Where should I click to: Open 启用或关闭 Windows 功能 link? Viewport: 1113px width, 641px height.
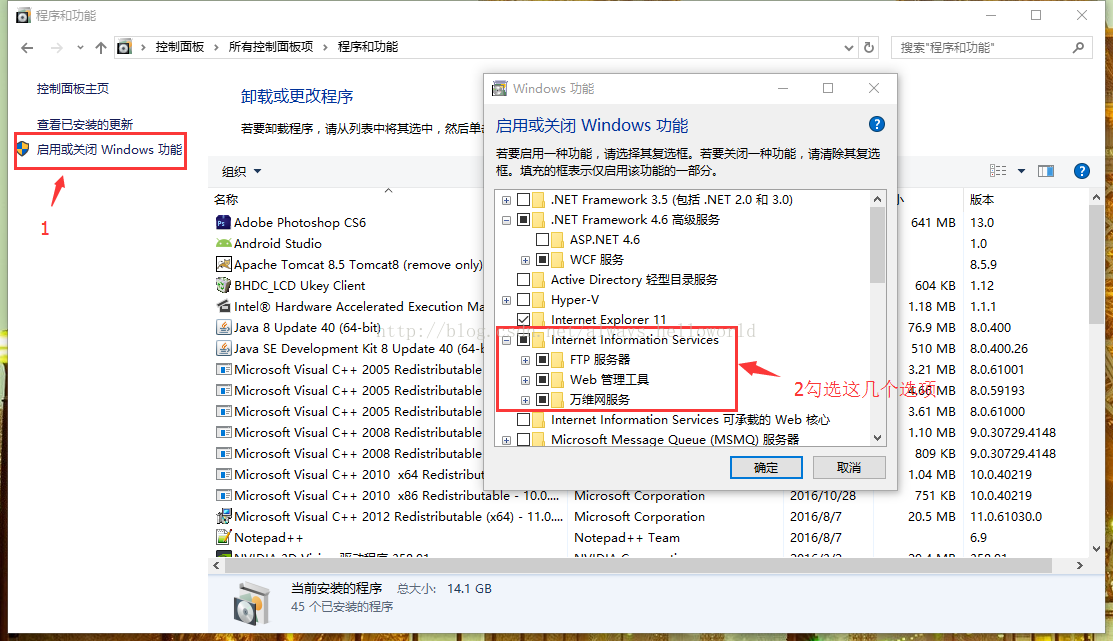[109, 150]
